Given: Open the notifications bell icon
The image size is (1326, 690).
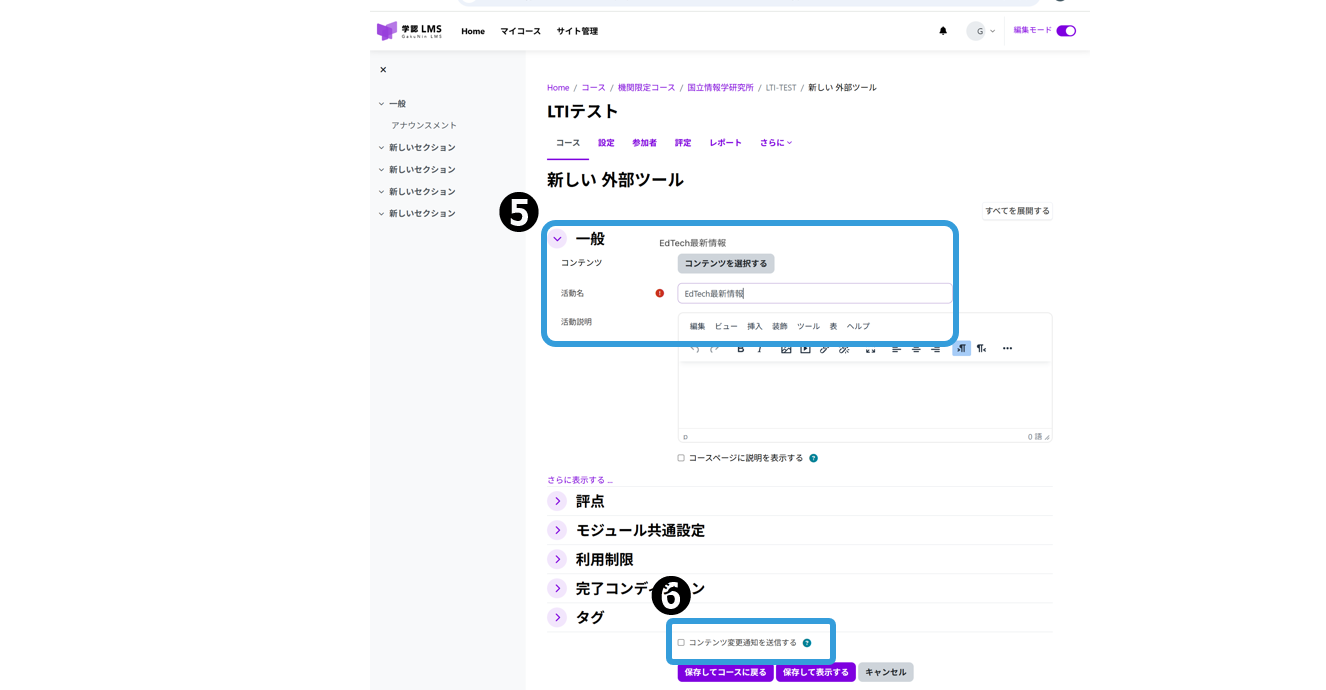Looking at the screenshot, I should coord(942,31).
